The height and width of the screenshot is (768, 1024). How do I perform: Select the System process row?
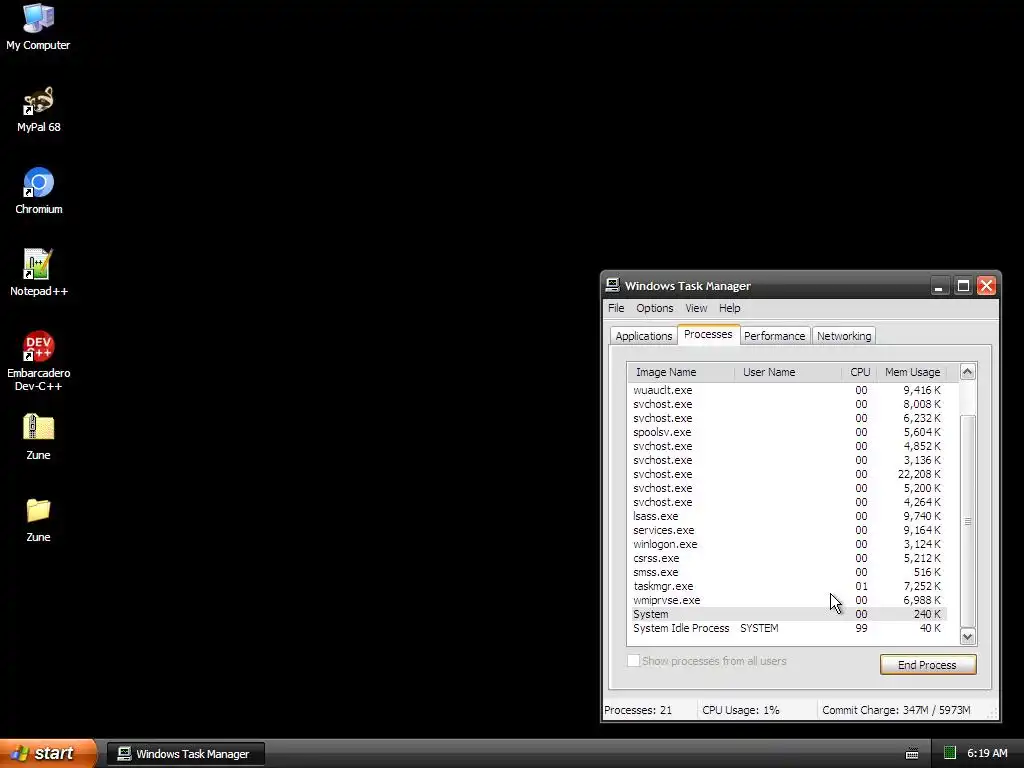(788, 614)
